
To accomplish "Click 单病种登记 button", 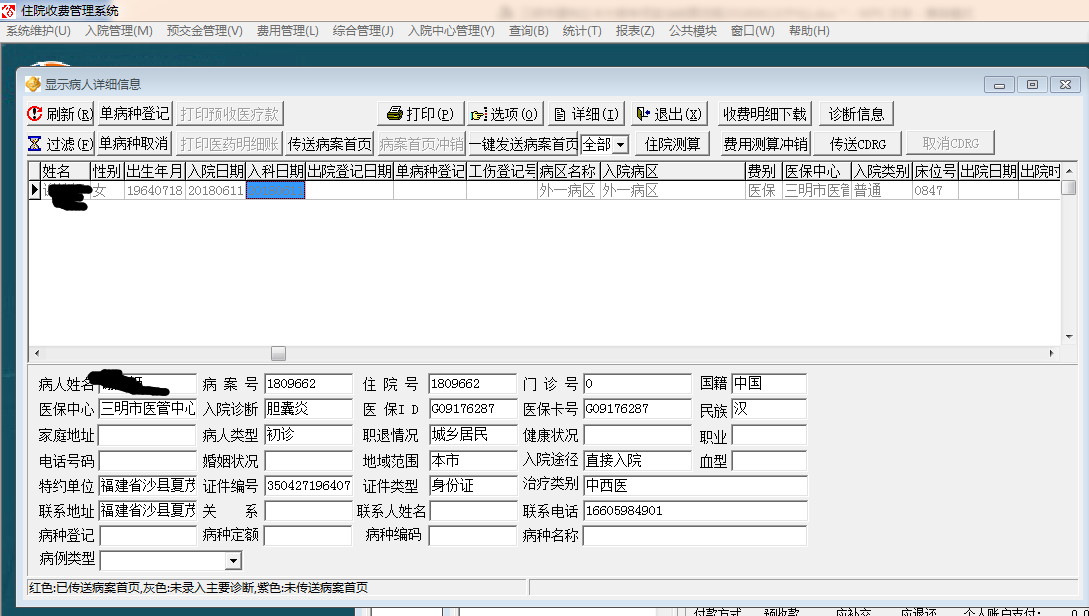I will [134, 114].
